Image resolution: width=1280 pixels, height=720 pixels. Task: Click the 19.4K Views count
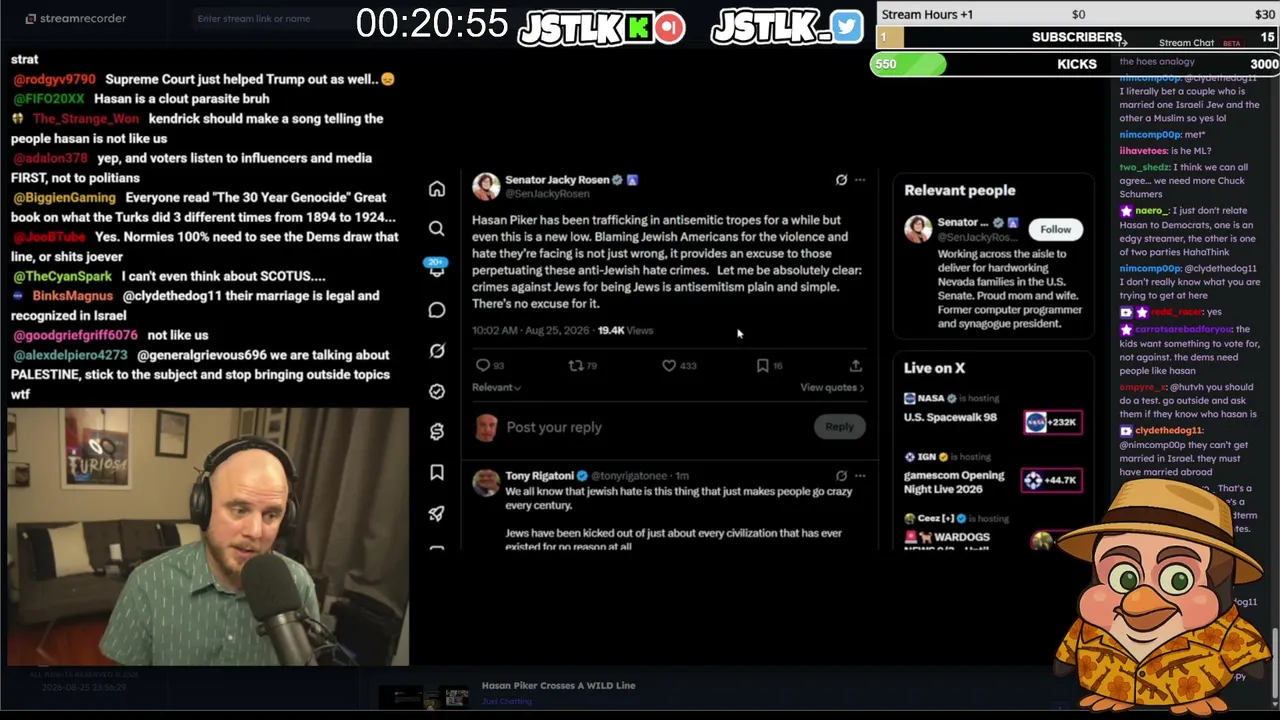(x=625, y=331)
